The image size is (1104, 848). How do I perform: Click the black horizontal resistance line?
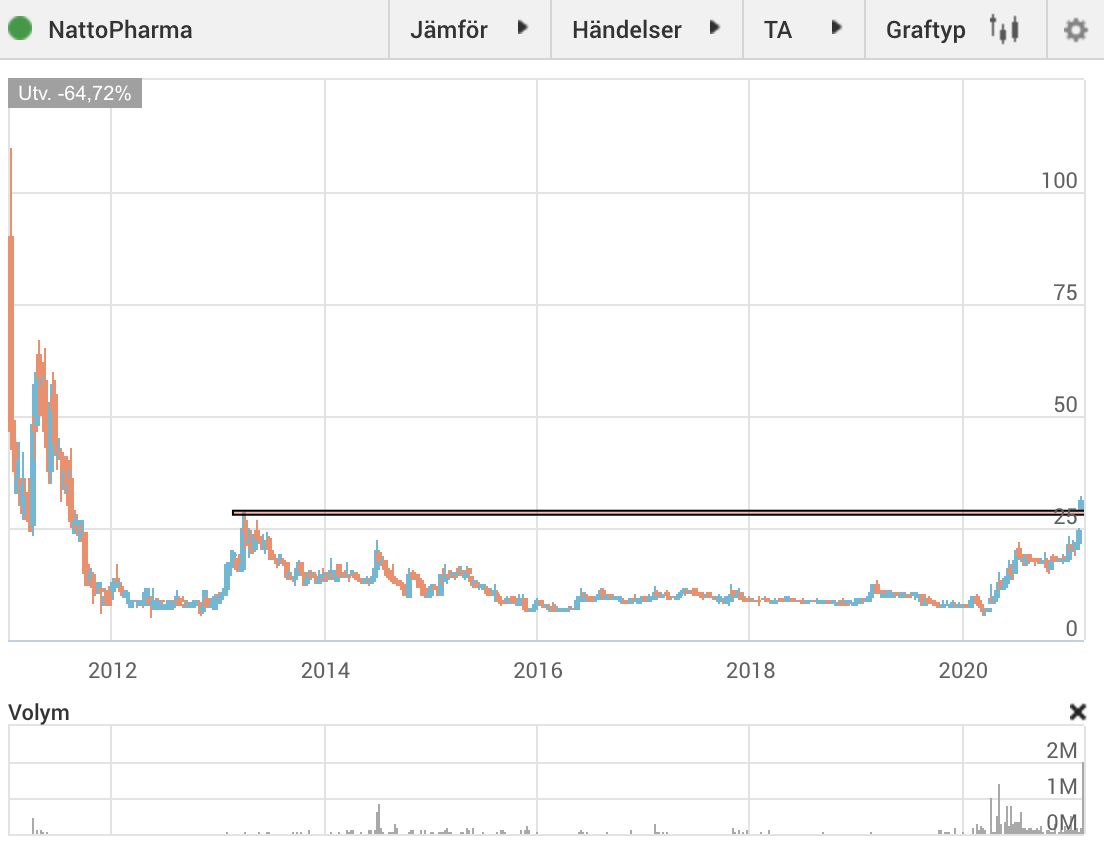pos(658,513)
